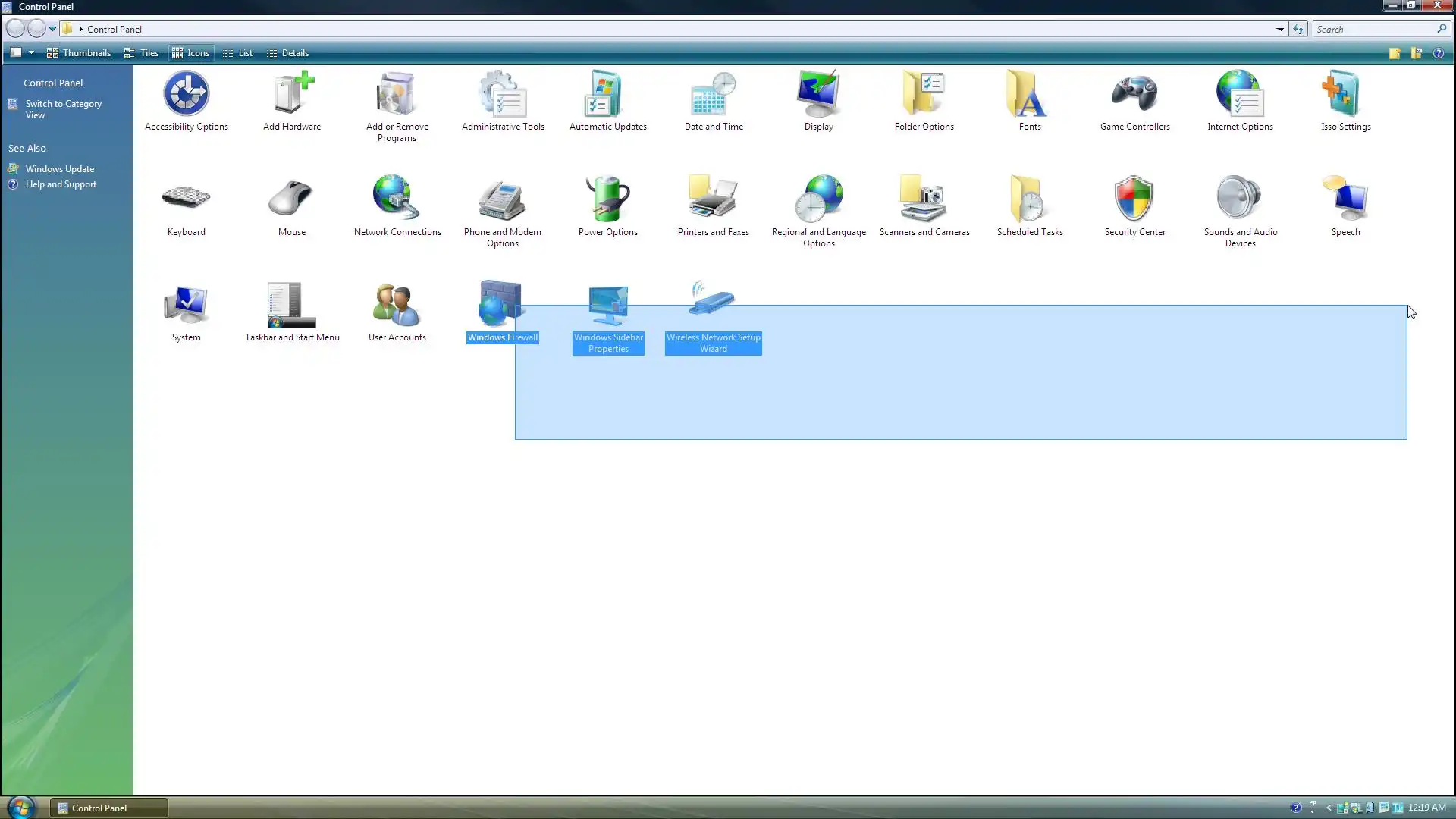Switch to Details view
The width and height of the screenshot is (1456, 819).
pos(288,53)
